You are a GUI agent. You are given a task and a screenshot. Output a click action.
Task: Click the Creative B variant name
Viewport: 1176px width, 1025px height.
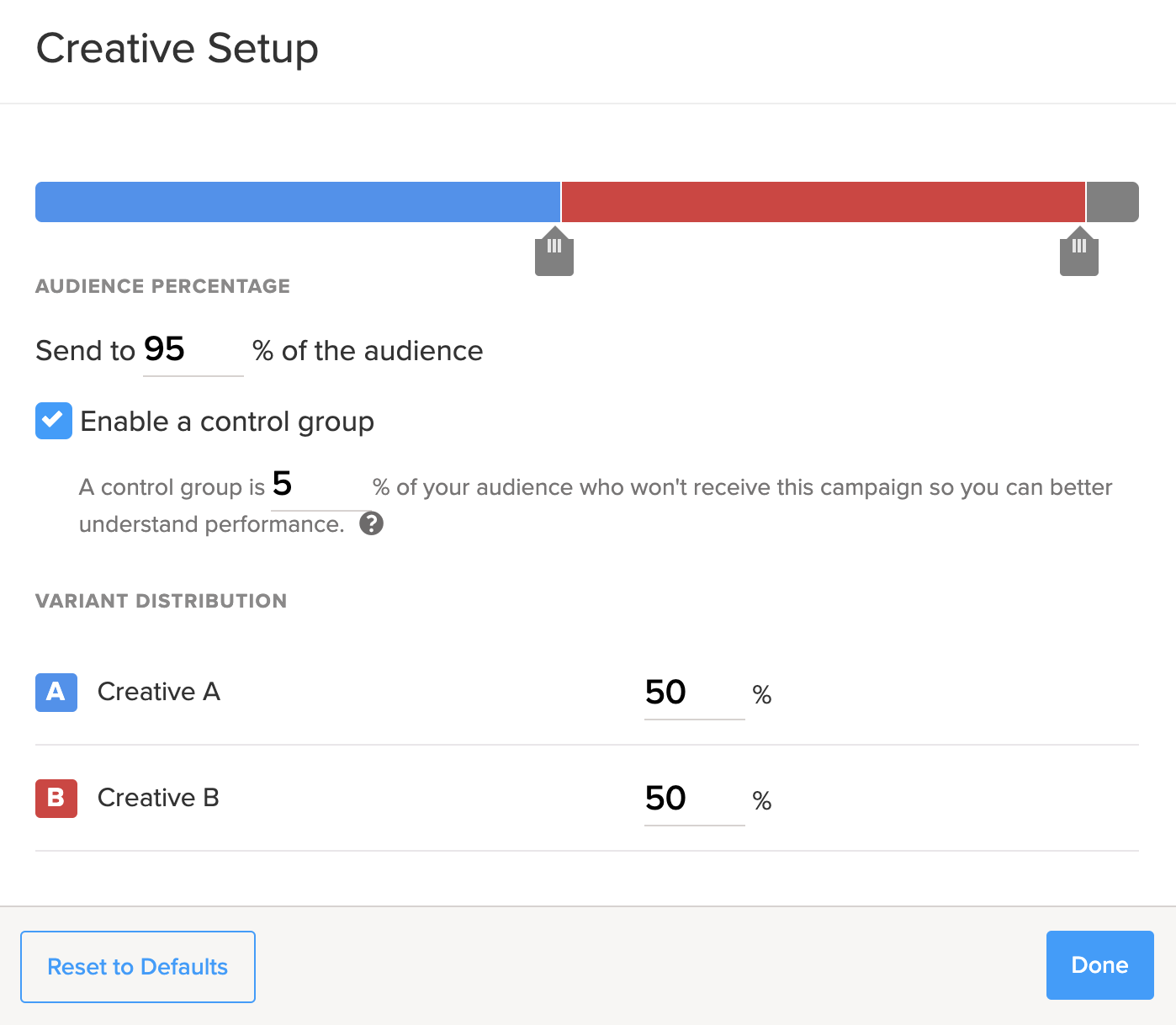point(158,798)
